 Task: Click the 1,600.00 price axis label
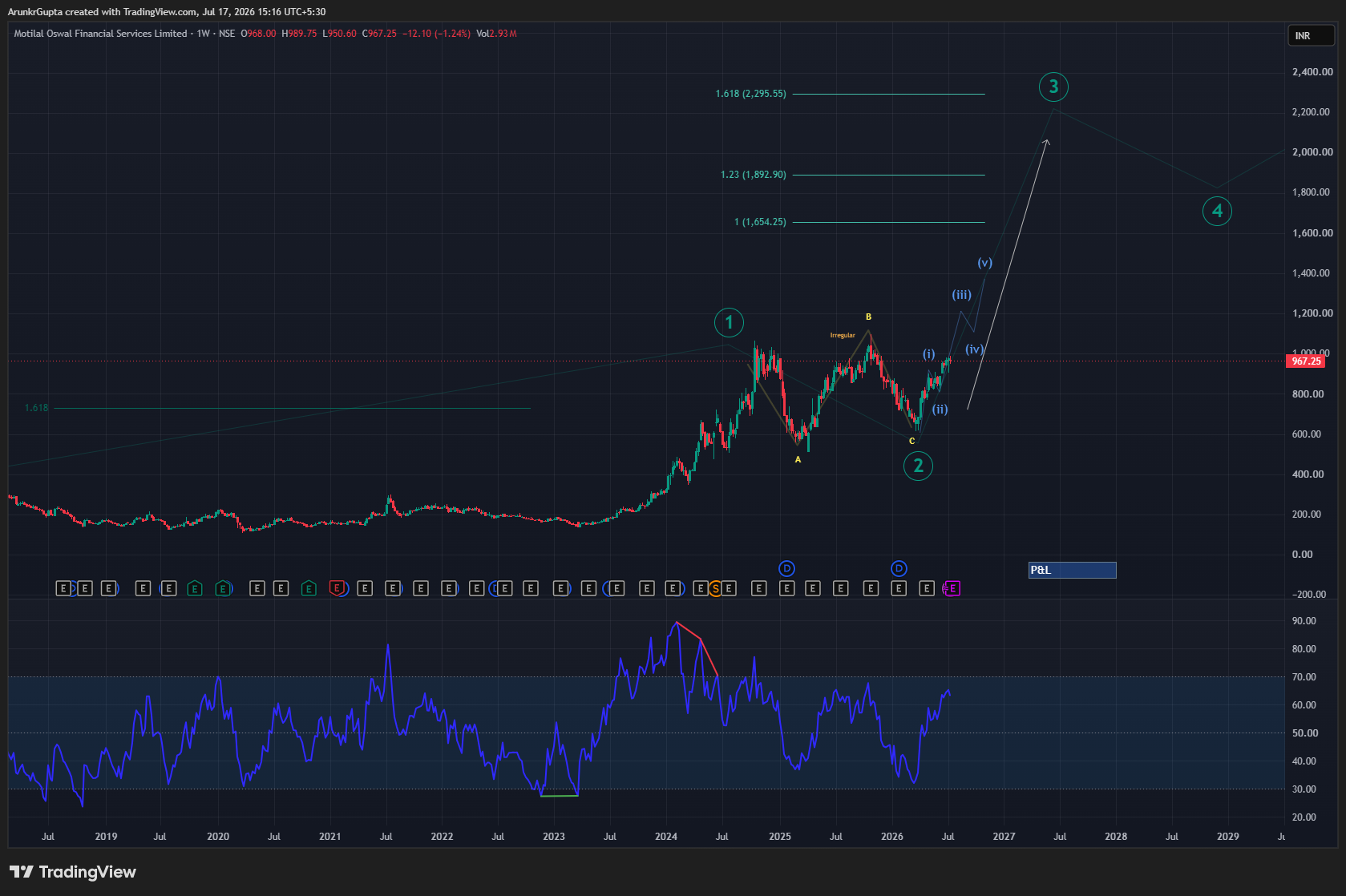1312,232
